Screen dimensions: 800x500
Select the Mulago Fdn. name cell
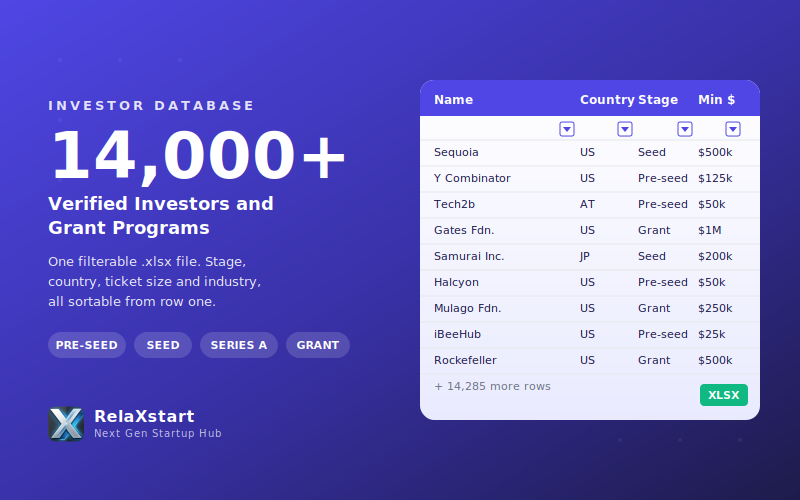point(467,308)
